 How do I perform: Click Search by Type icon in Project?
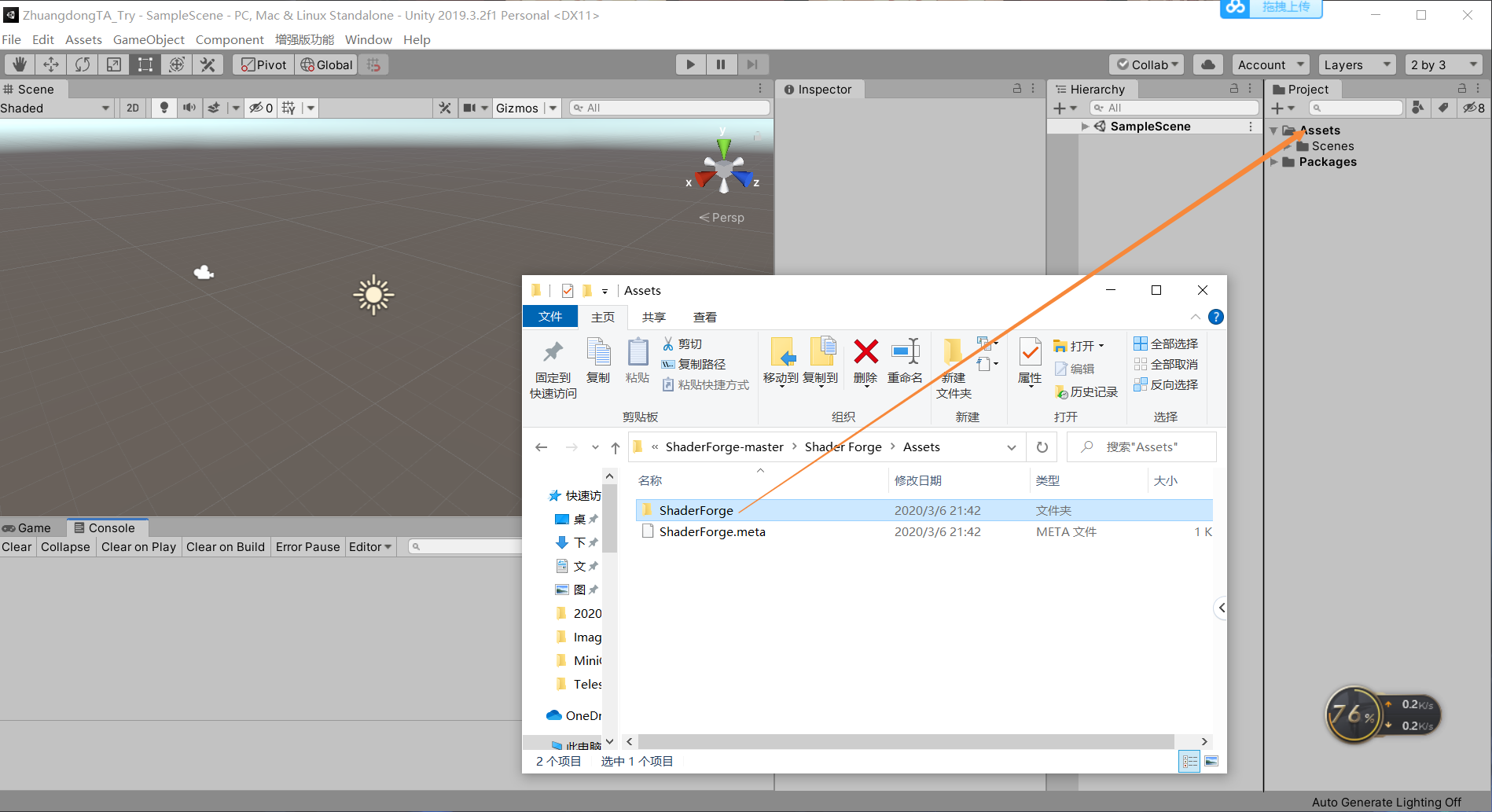coord(1417,108)
